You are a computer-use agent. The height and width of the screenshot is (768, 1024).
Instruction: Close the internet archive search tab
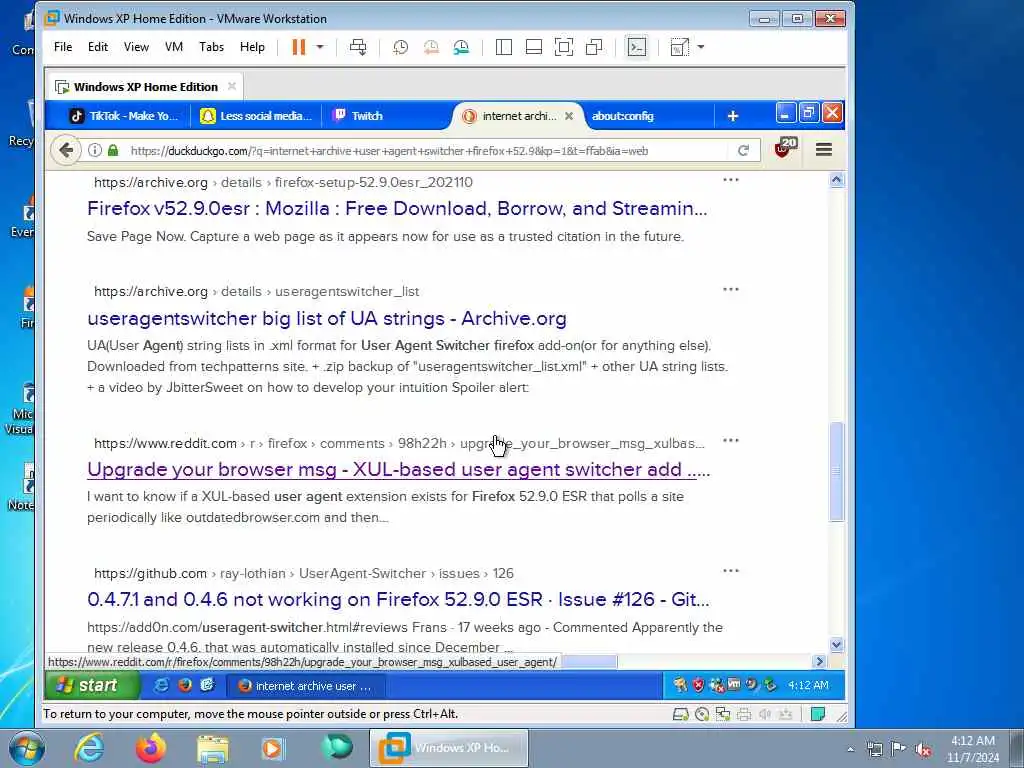pyautogui.click(x=569, y=116)
